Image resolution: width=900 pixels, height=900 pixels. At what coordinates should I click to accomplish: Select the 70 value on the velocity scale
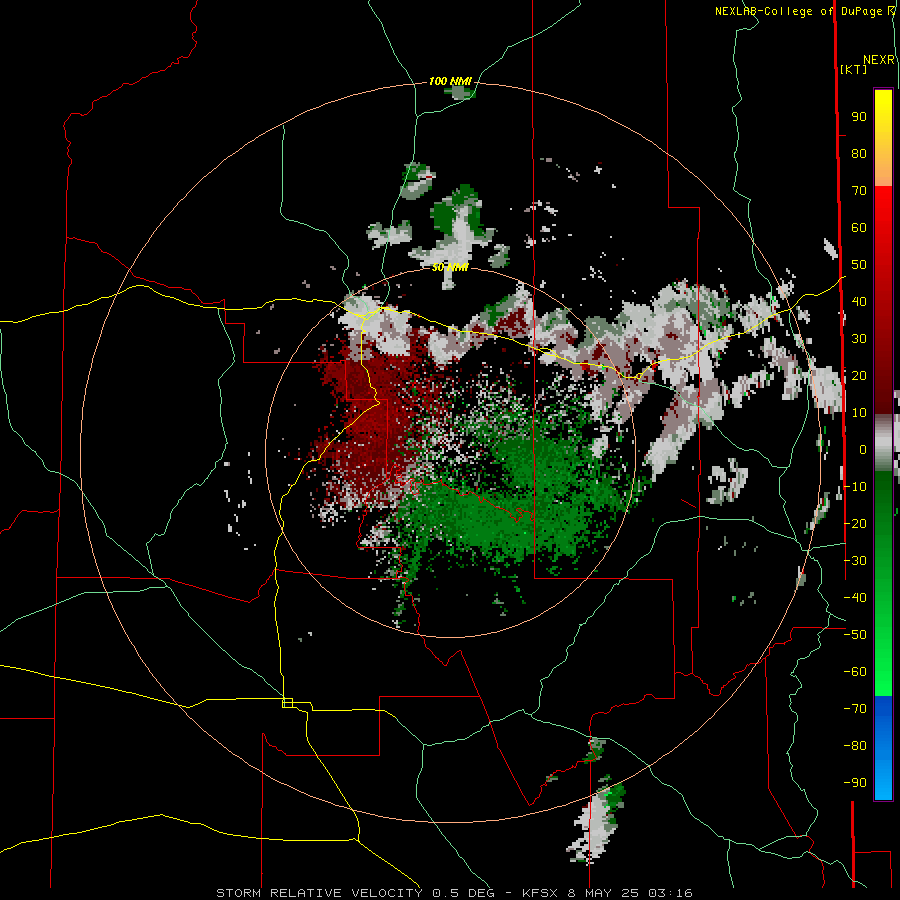point(859,191)
